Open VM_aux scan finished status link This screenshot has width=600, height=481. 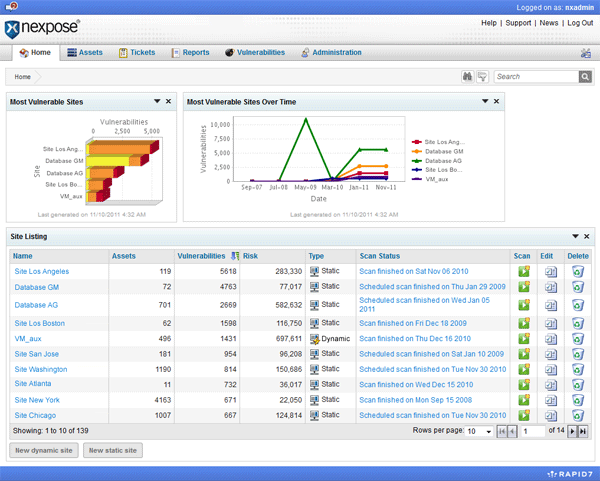pos(415,339)
